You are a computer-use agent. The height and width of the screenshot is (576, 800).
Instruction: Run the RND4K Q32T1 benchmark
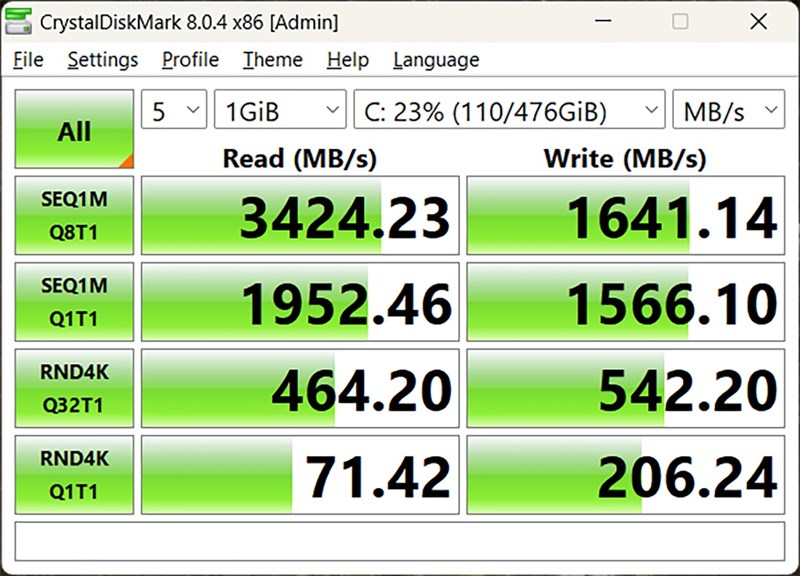[x=74, y=388]
